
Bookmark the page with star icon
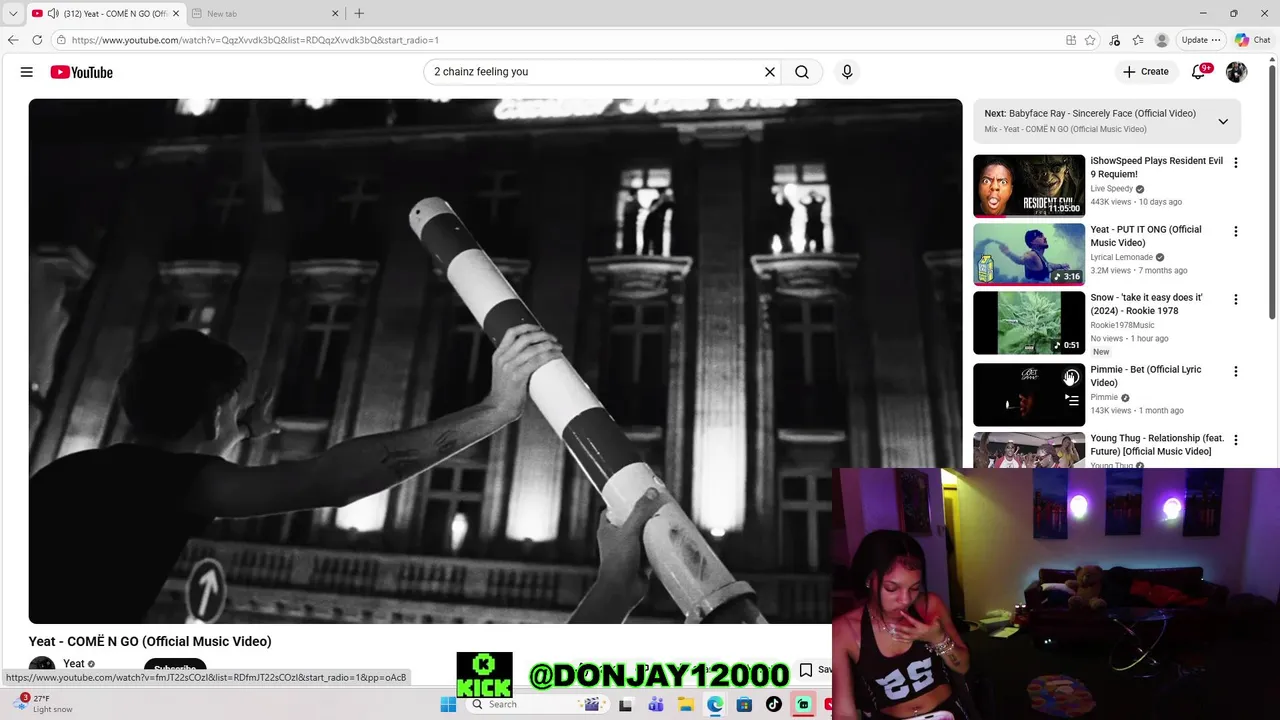click(x=1090, y=40)
